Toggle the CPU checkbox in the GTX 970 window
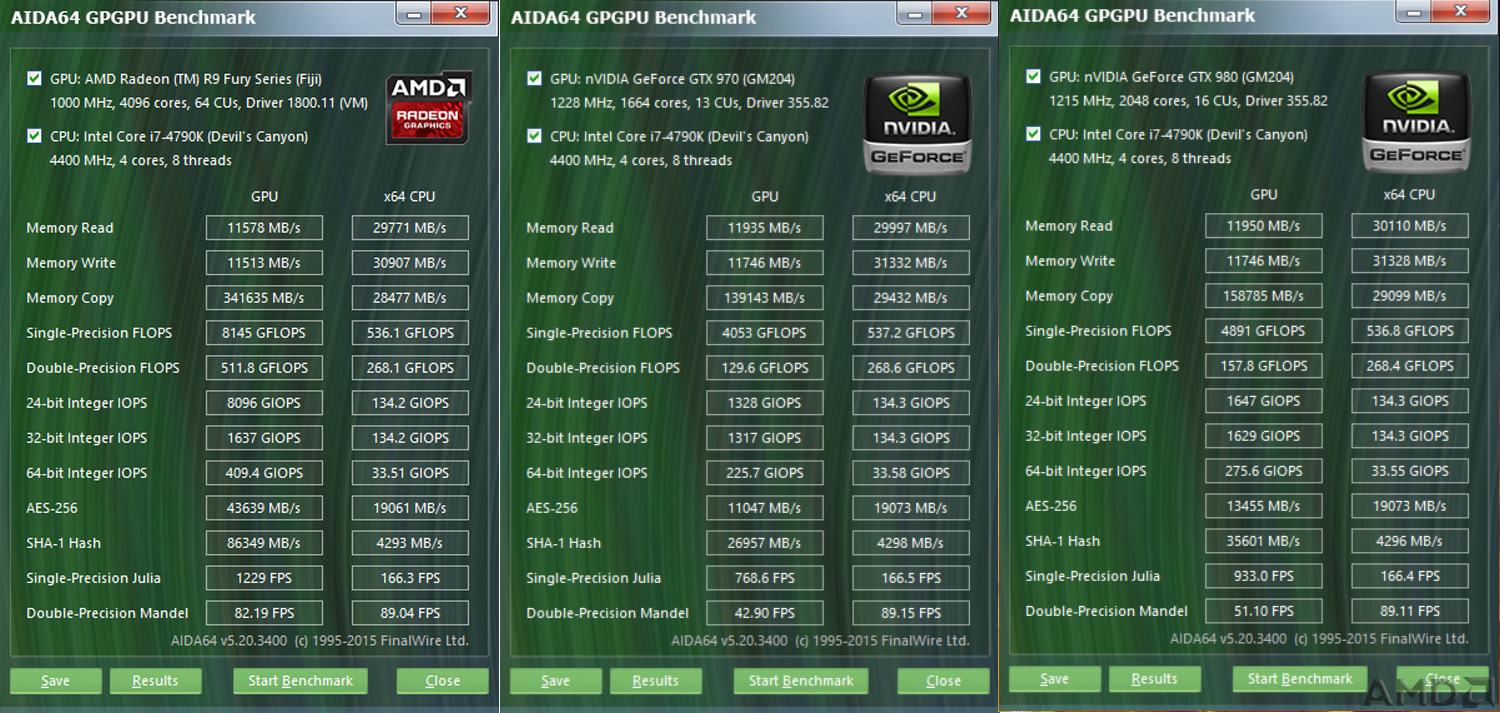 [535, 136]
